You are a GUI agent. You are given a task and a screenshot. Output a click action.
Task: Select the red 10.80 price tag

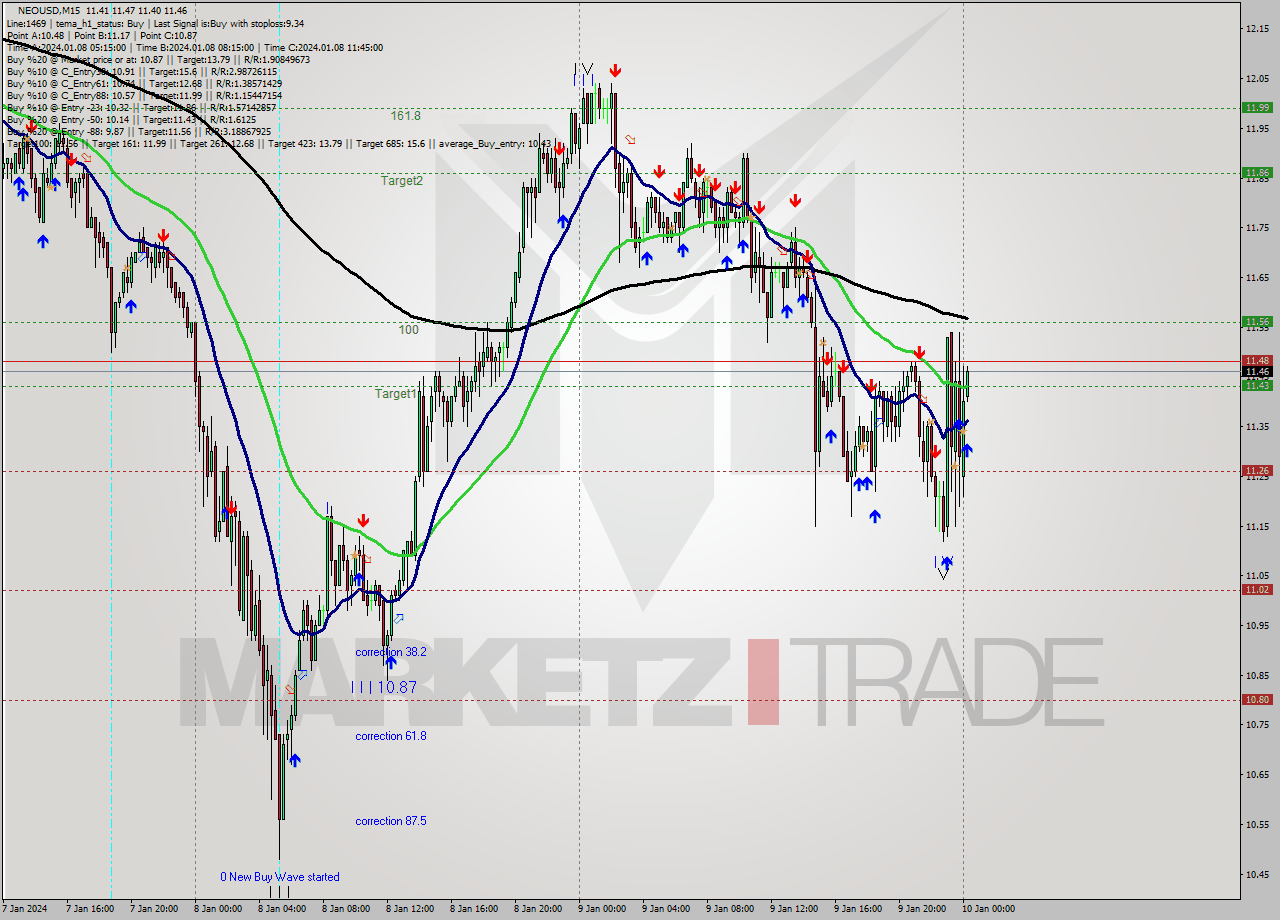tap(1257, 700)
